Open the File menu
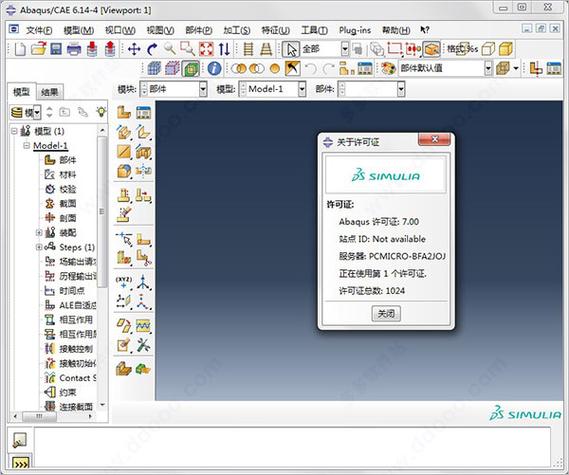Screen dimensions: 569x475 [39, 30]
